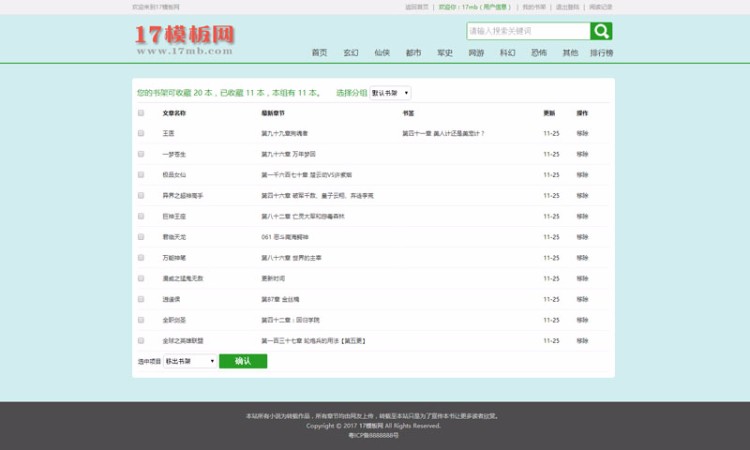Click the 退出登录 link
This screenshot has height=450, width=750.
pos(567,7)
